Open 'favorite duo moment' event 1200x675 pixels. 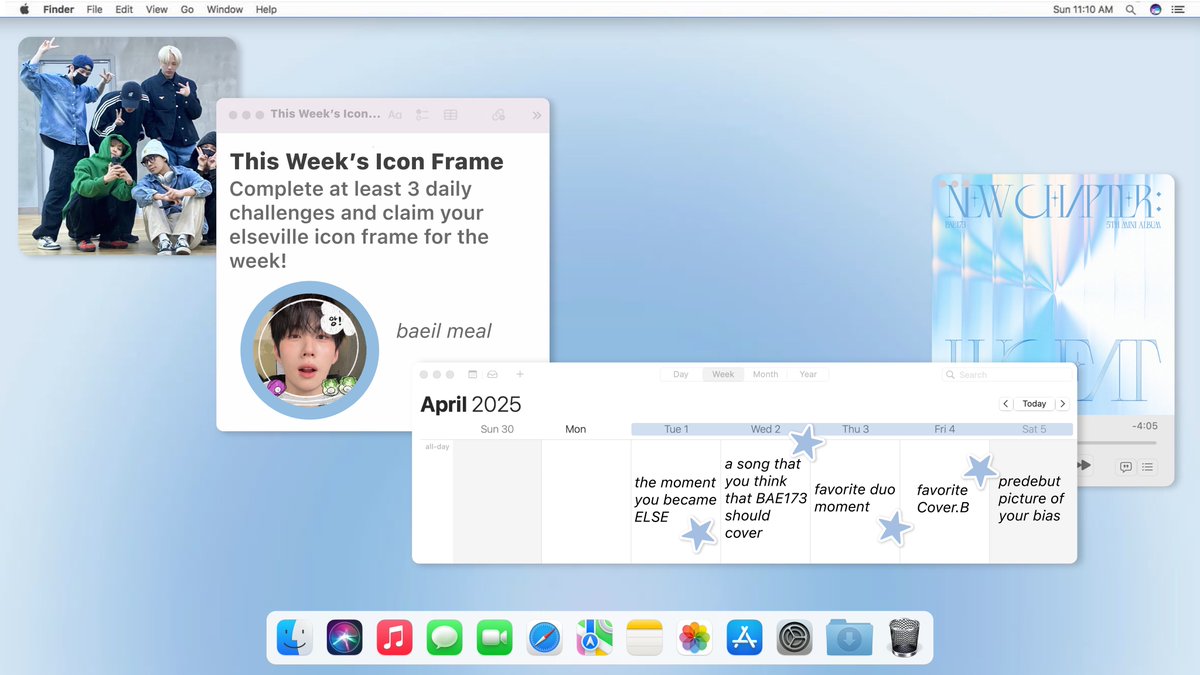(854, 498)
